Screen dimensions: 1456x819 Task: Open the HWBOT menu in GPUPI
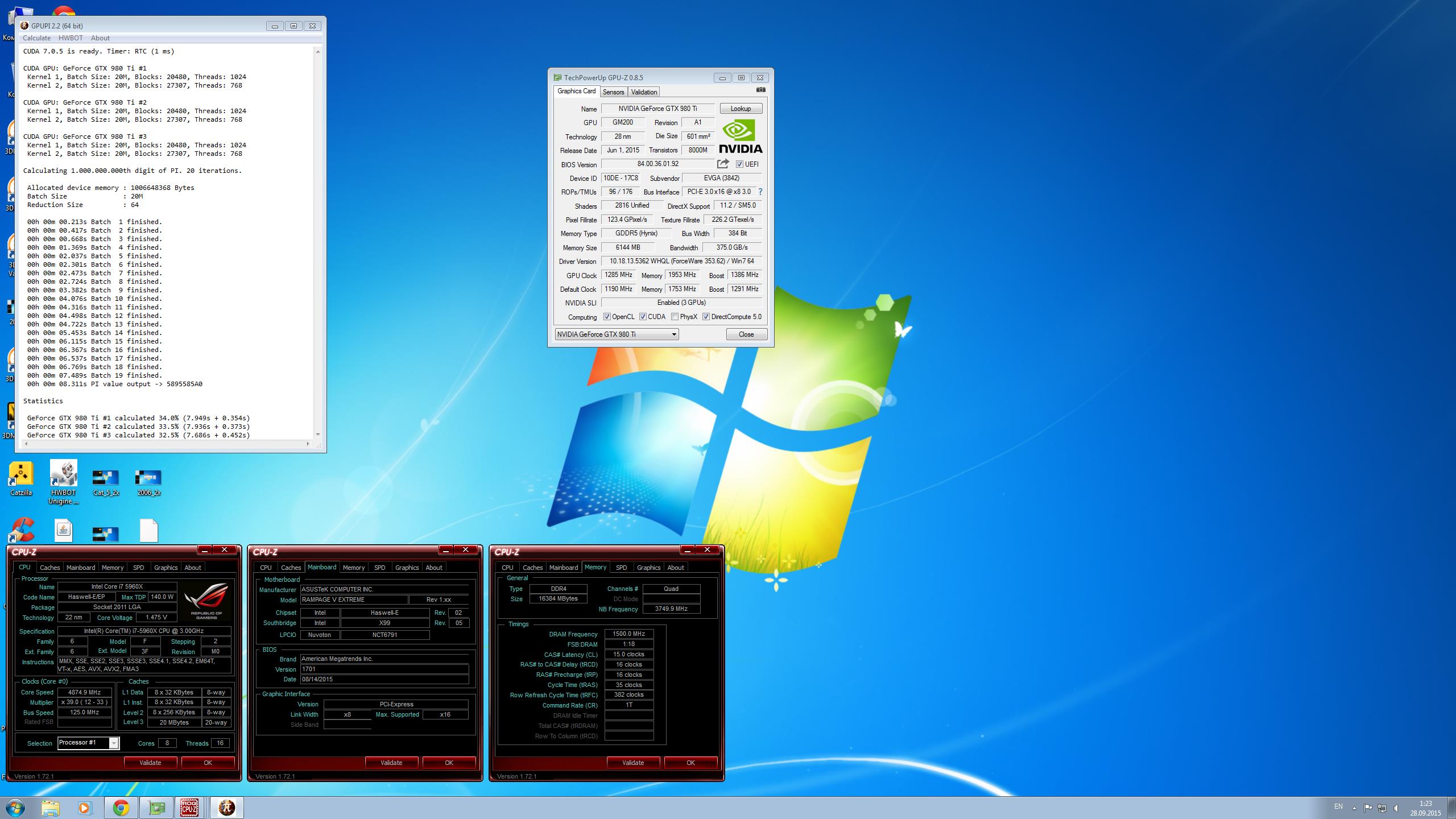click(x=71, y=38)
